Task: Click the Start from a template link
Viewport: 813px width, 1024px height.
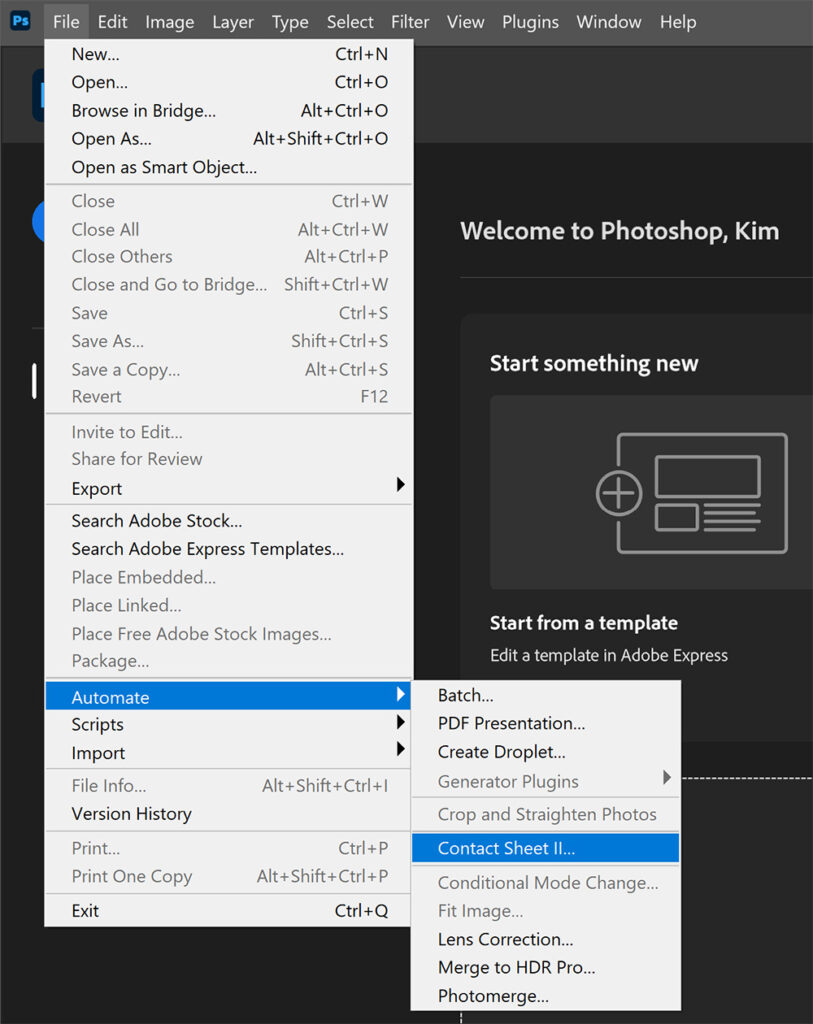Action: tap(583, 623)
